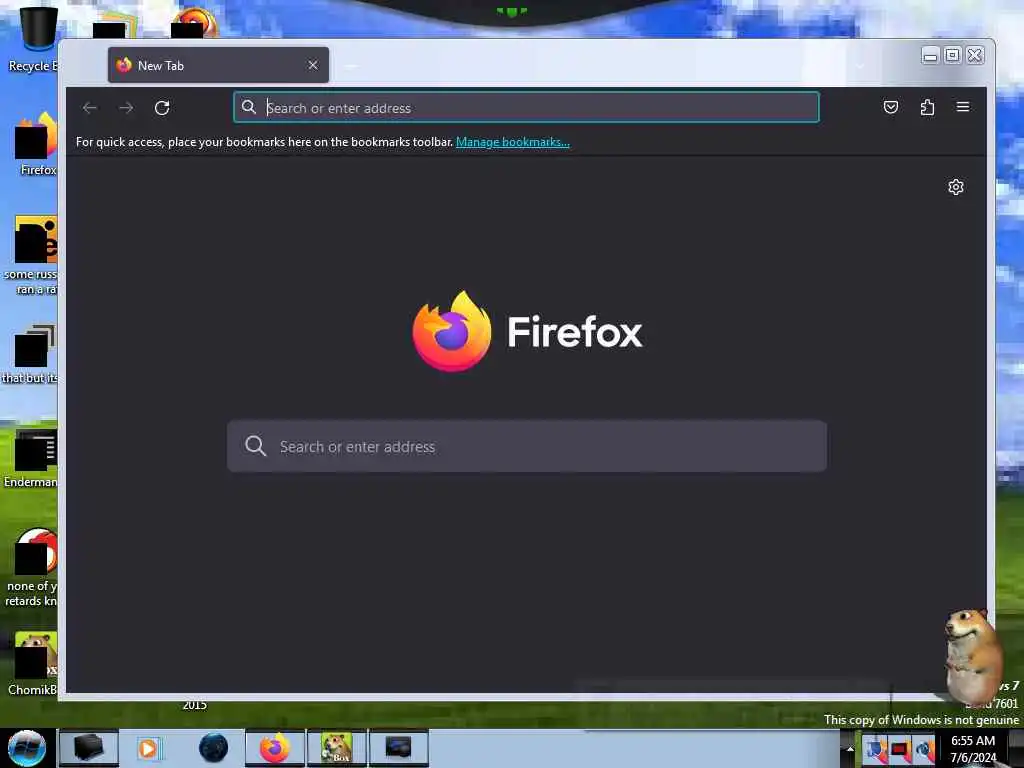Select the Firefox desktop shortcut

pos(36,144)
